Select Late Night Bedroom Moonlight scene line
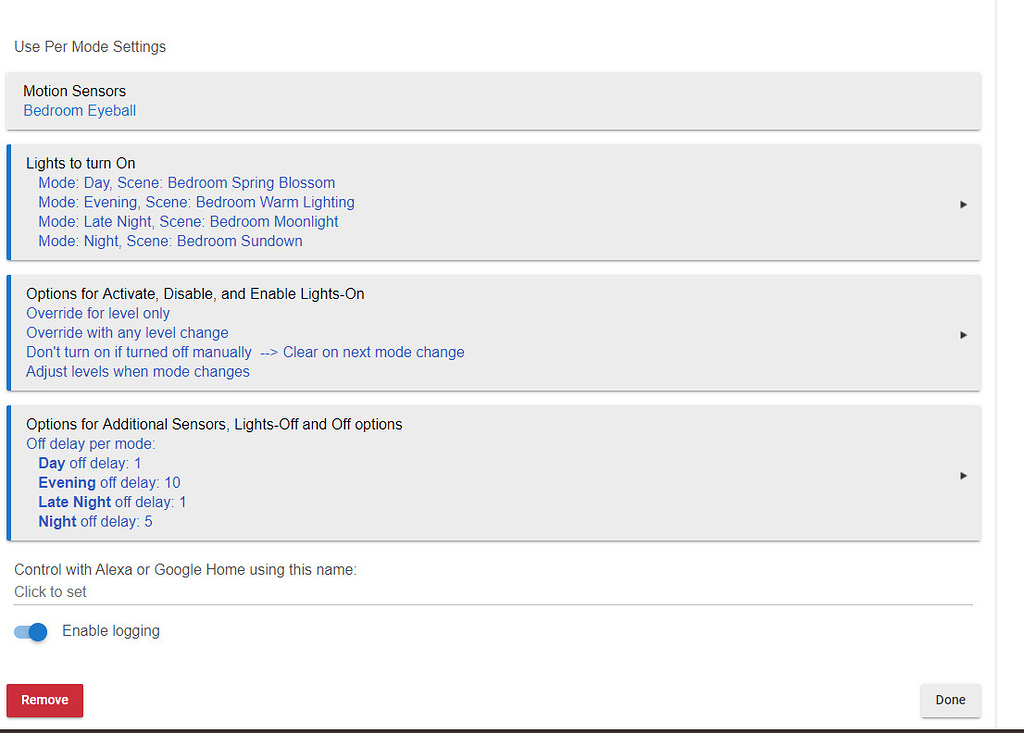 tap(188, 222)
